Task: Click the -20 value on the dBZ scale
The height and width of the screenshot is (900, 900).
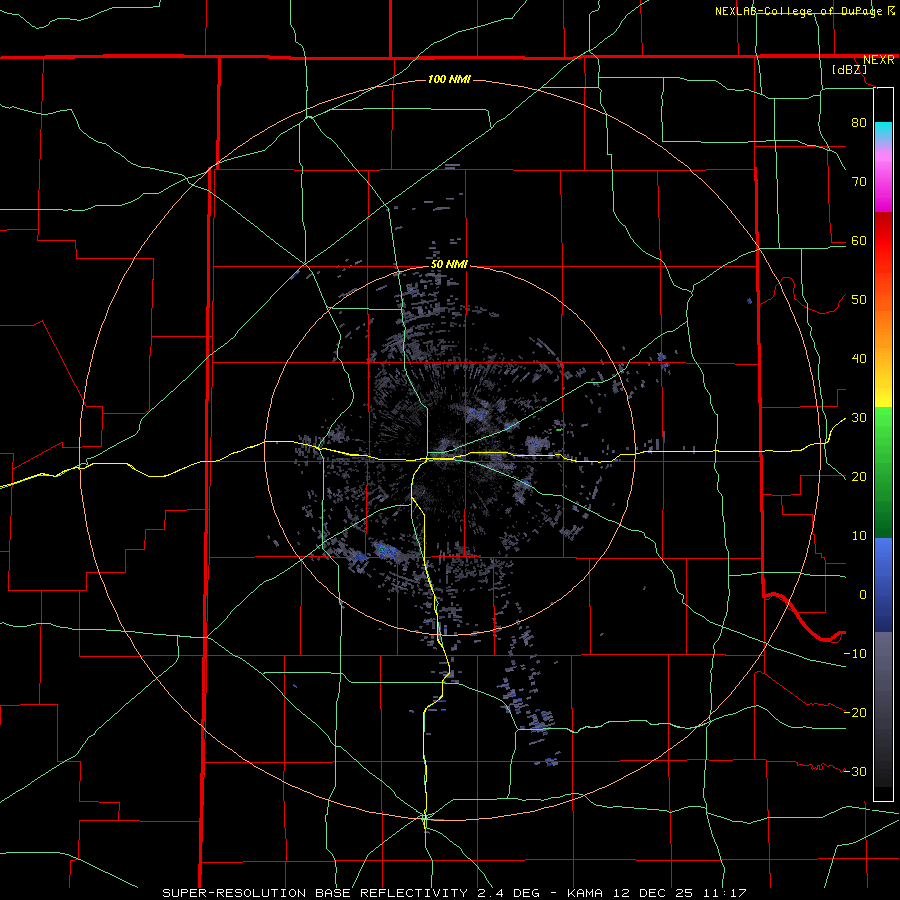Action: (x=855, y=712)
